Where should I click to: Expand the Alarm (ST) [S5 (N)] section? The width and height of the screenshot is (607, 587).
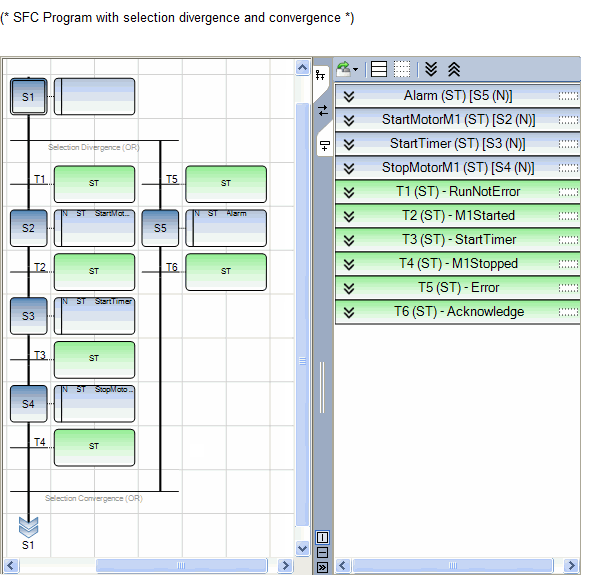(x=349, y=96)
